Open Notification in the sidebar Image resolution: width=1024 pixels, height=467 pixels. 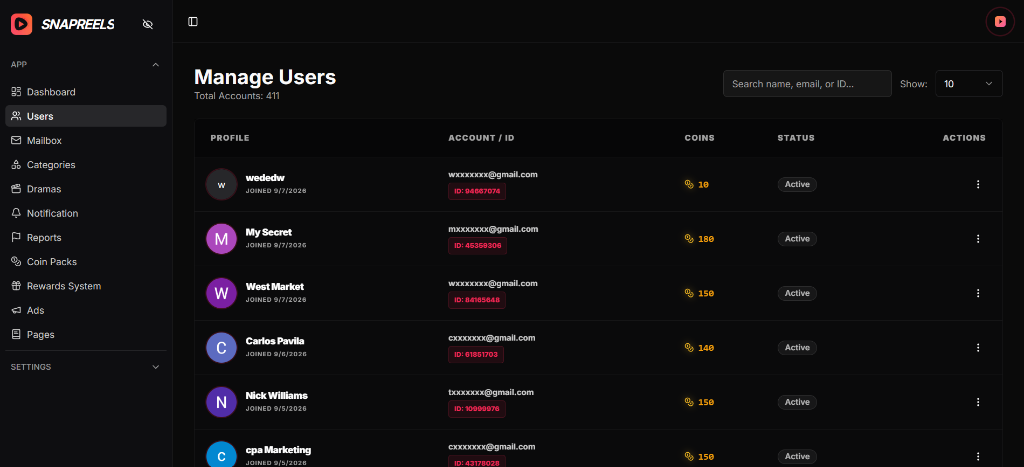pyautogui.click(x=86, y=213)
